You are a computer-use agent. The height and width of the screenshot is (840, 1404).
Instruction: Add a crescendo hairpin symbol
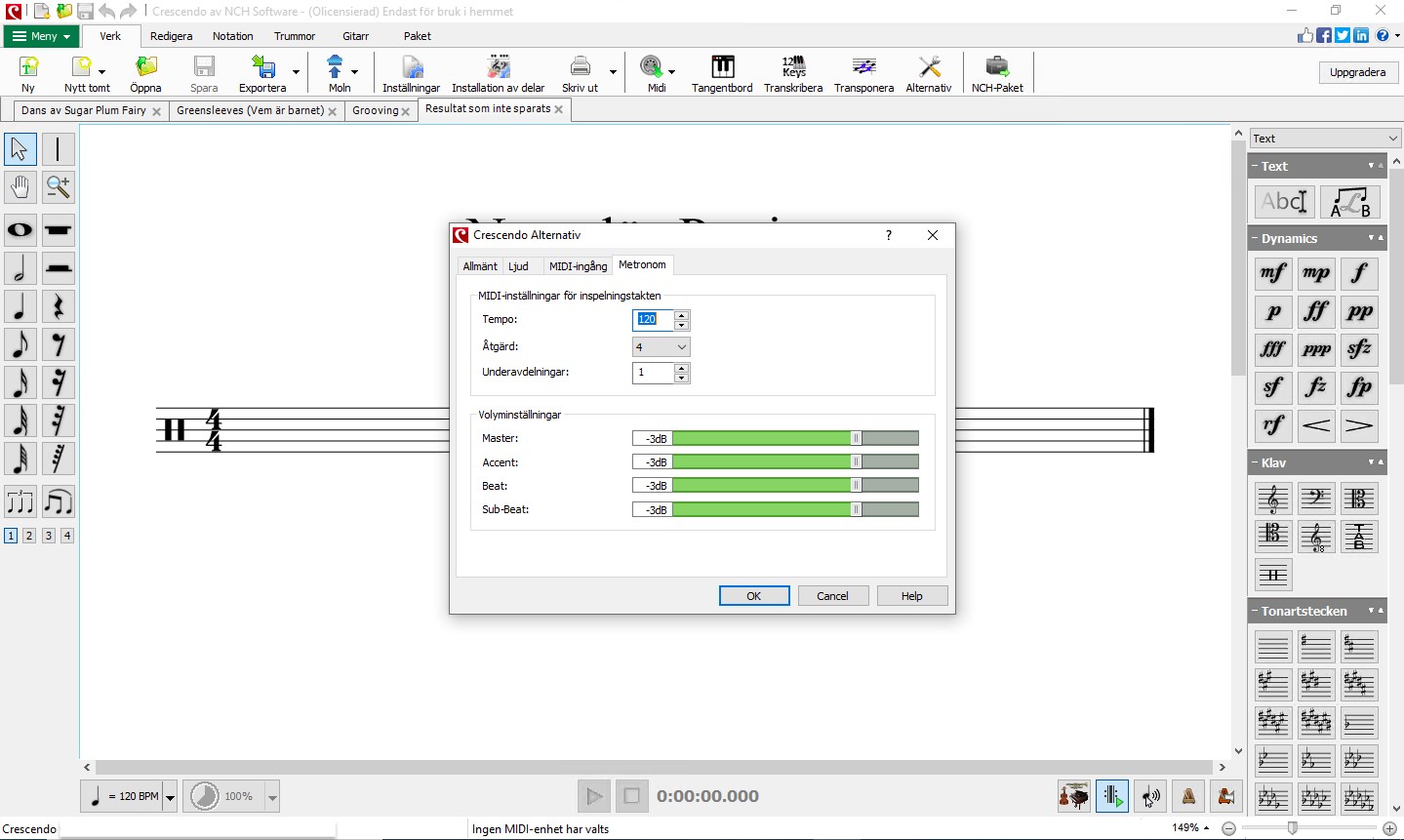coord(1316,425)
